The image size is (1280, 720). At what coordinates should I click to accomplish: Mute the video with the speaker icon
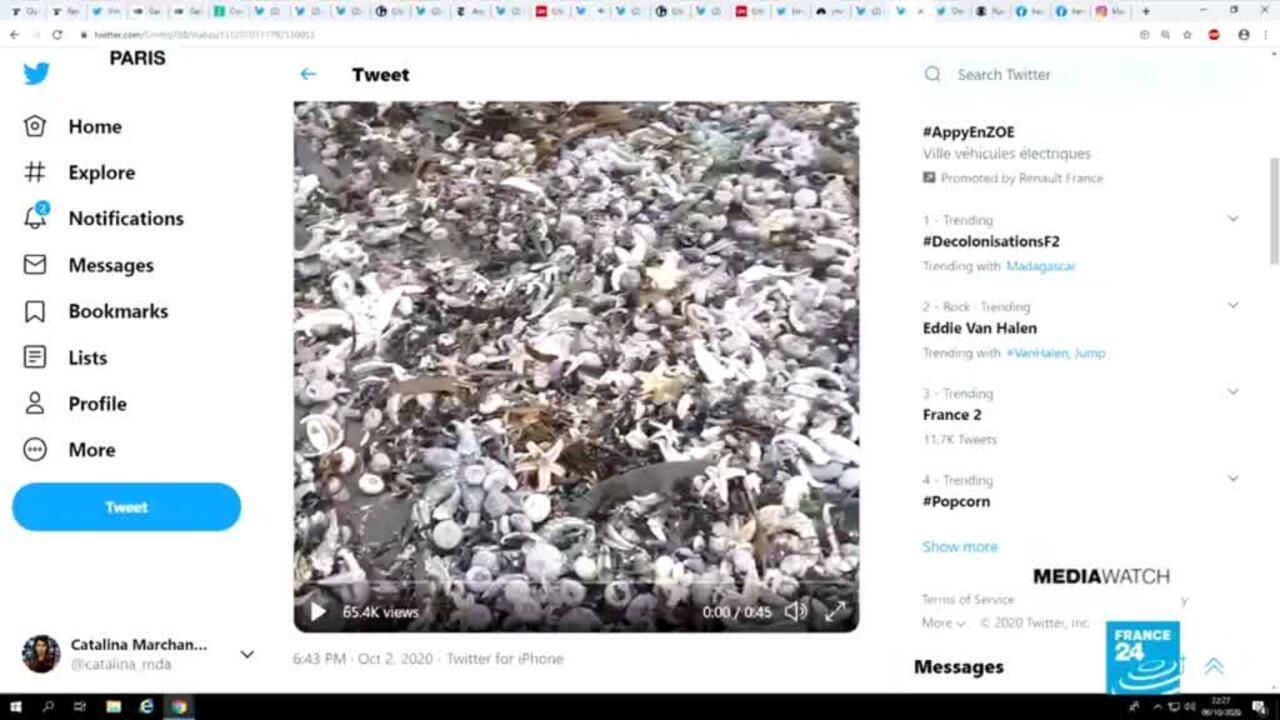pos(795,611)
